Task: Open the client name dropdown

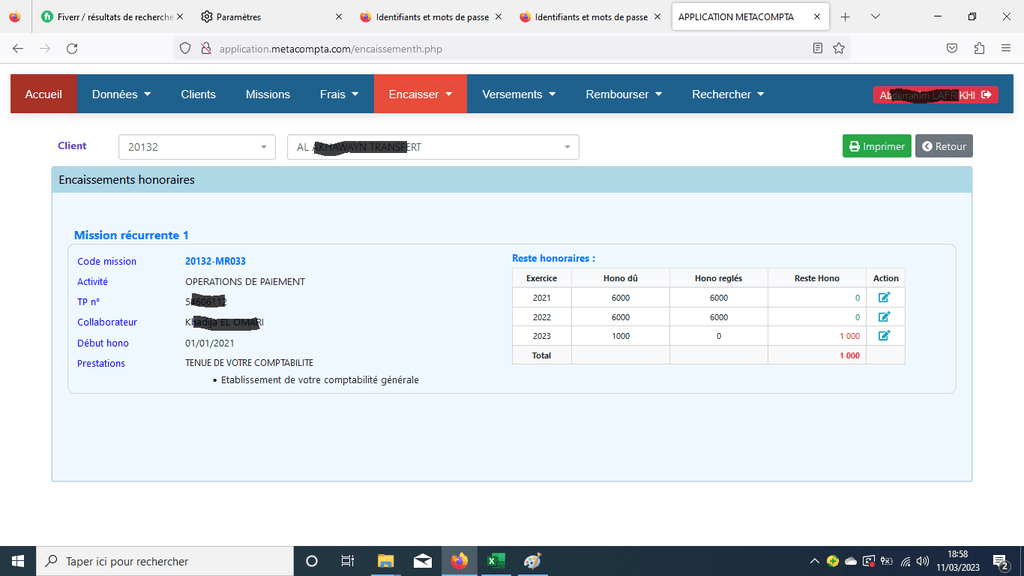Action: pos(433,147)
